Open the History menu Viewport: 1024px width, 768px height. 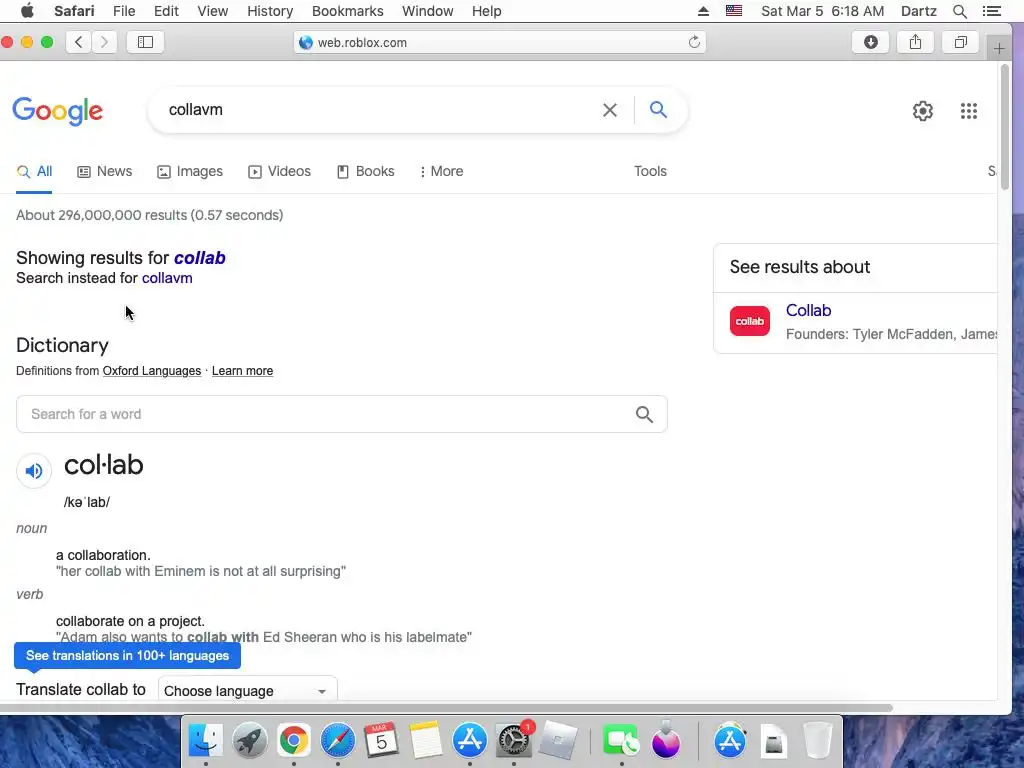click(x=270, y=11)
